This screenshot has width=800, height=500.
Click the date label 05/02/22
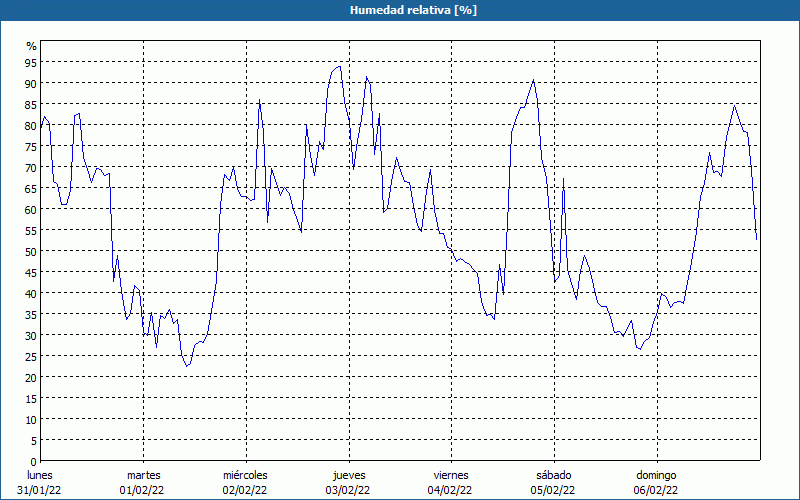[x=553, y=490]
